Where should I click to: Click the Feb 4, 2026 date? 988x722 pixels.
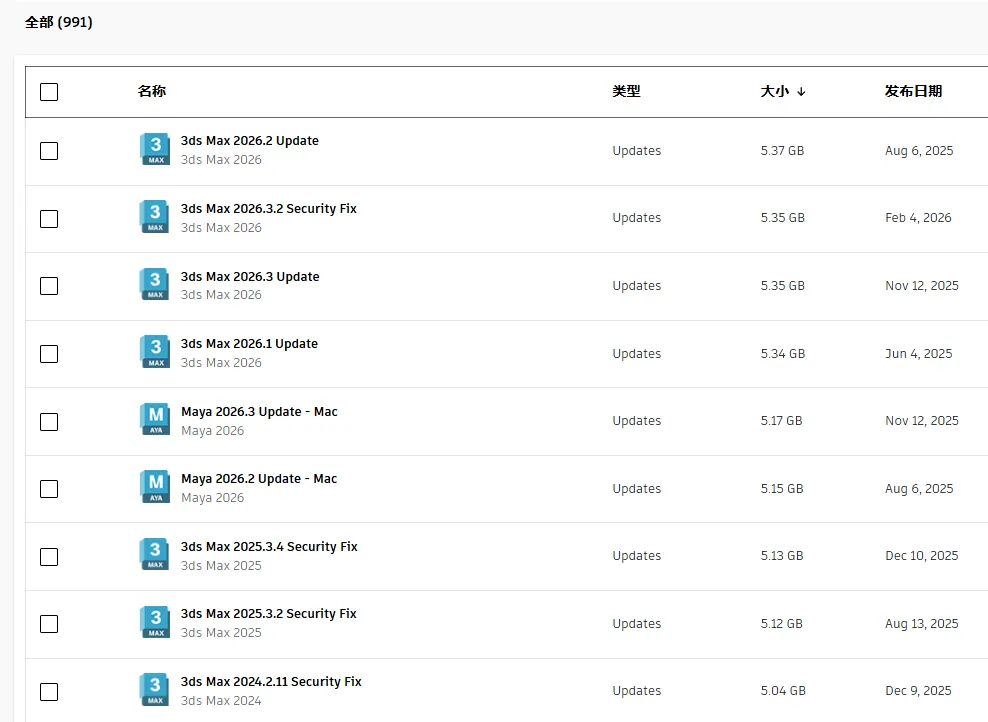(x=918, y=218)
